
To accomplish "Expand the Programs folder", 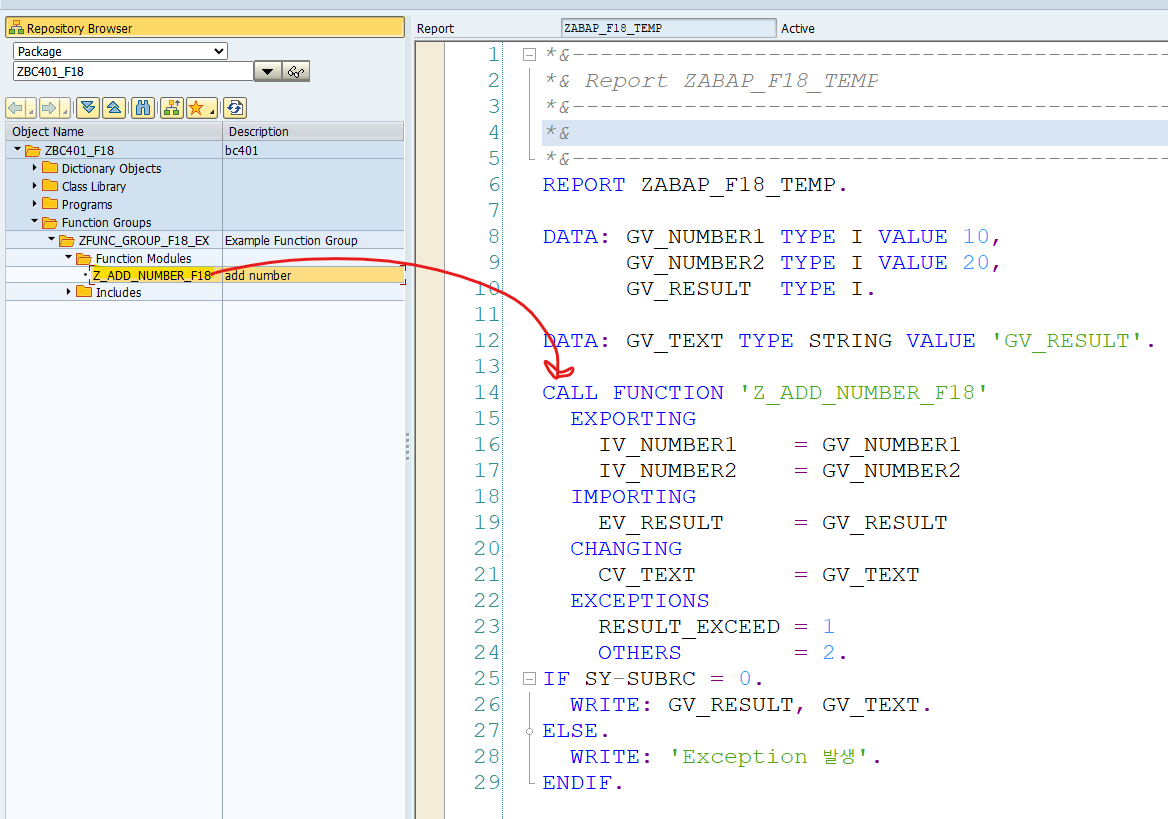I will click(x=34, y=203).
